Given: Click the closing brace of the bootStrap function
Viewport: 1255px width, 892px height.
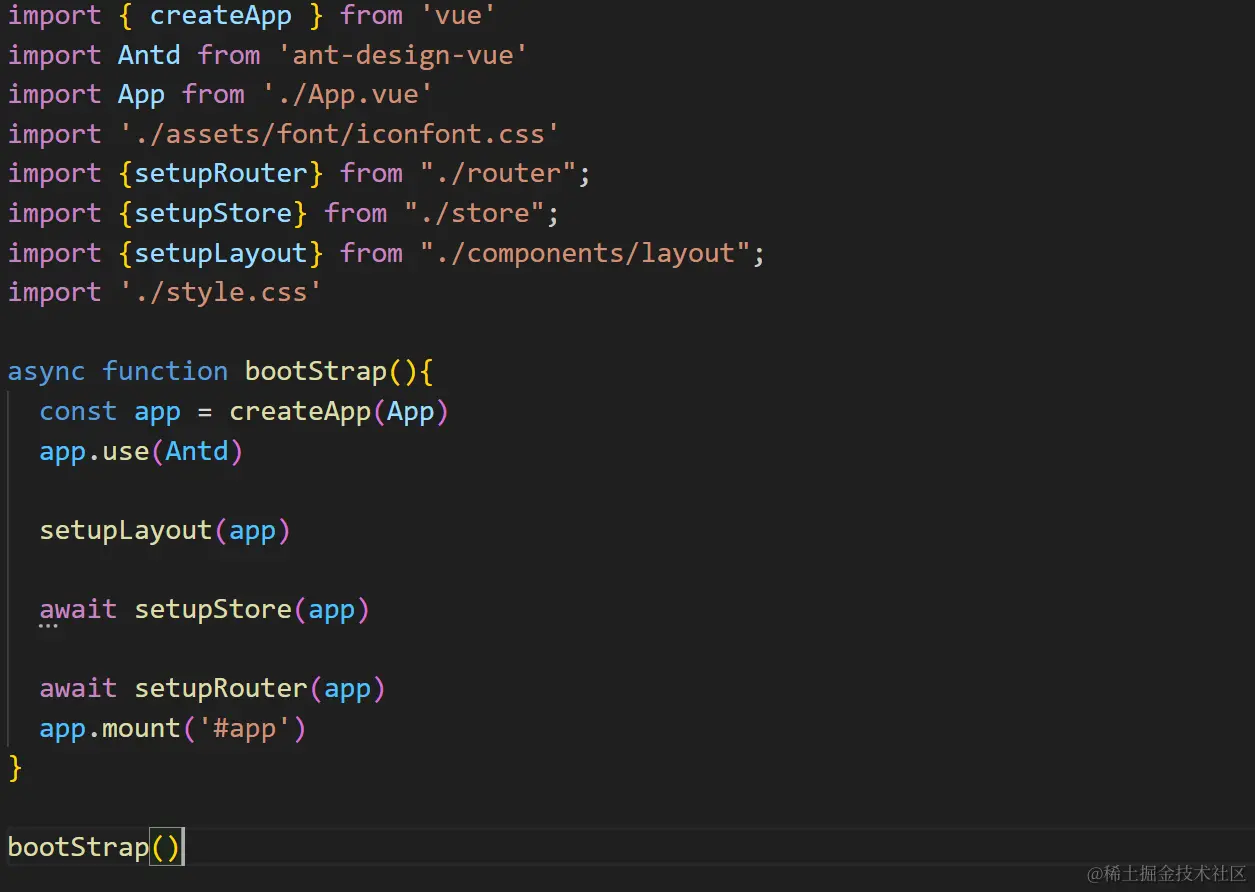Looking at the screenshot, I should [15, 768].
